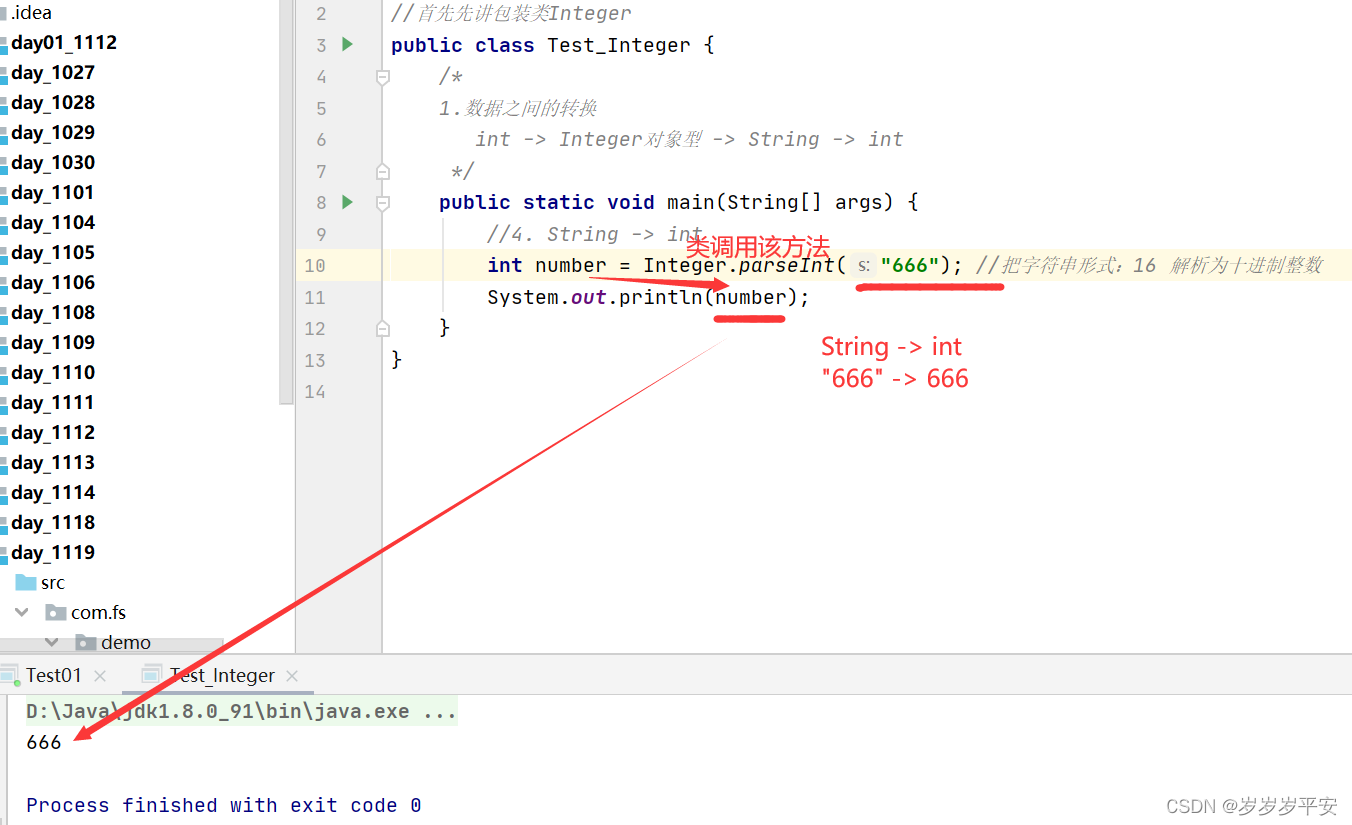Fold the comment block using line 4's fold marker
The height and width of the screenshot is (825, 1352).
[382, 75]
